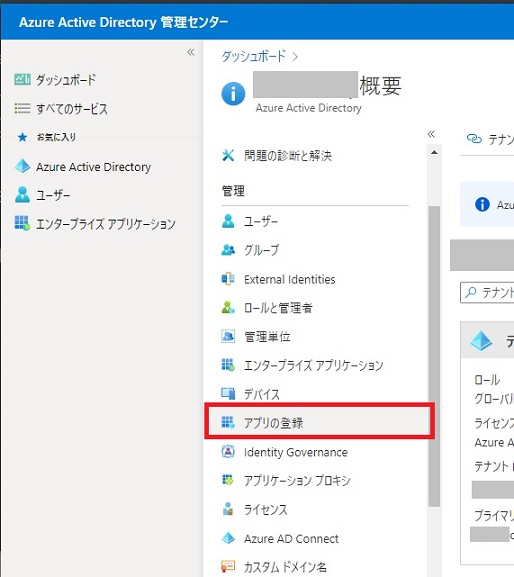Screen dimensions: 514x577
Task: Click the ダッシュボード breadcrumb link
Action: click(x=254, y=56)
